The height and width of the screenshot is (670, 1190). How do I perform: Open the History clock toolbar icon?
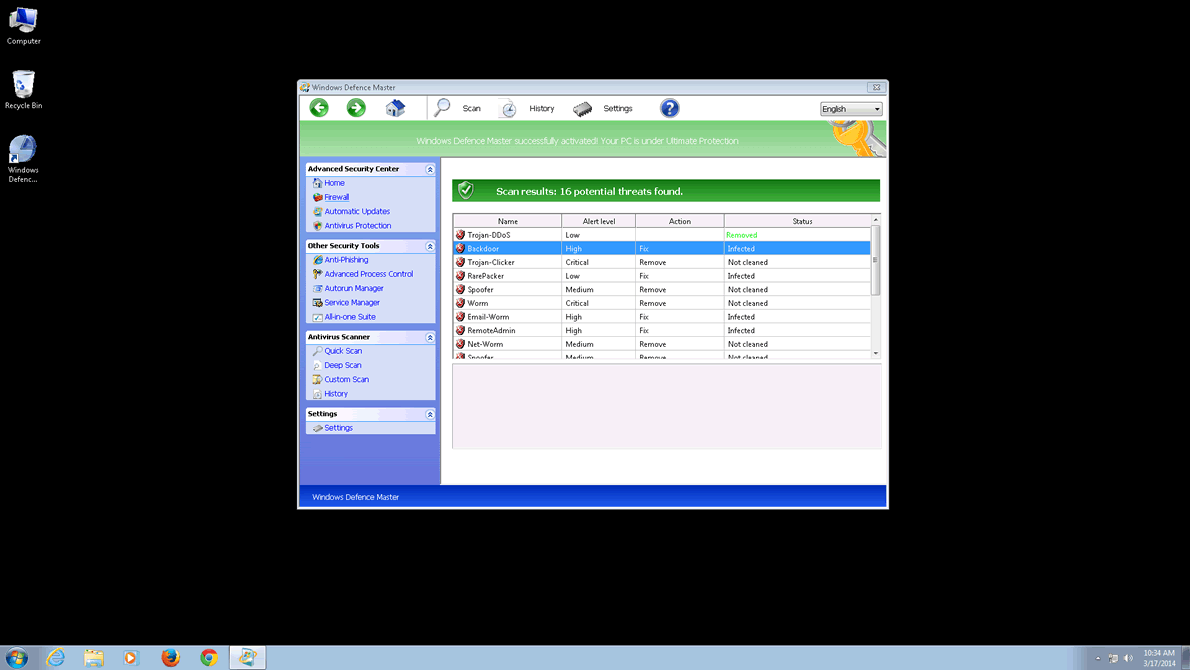pos(508,109)
